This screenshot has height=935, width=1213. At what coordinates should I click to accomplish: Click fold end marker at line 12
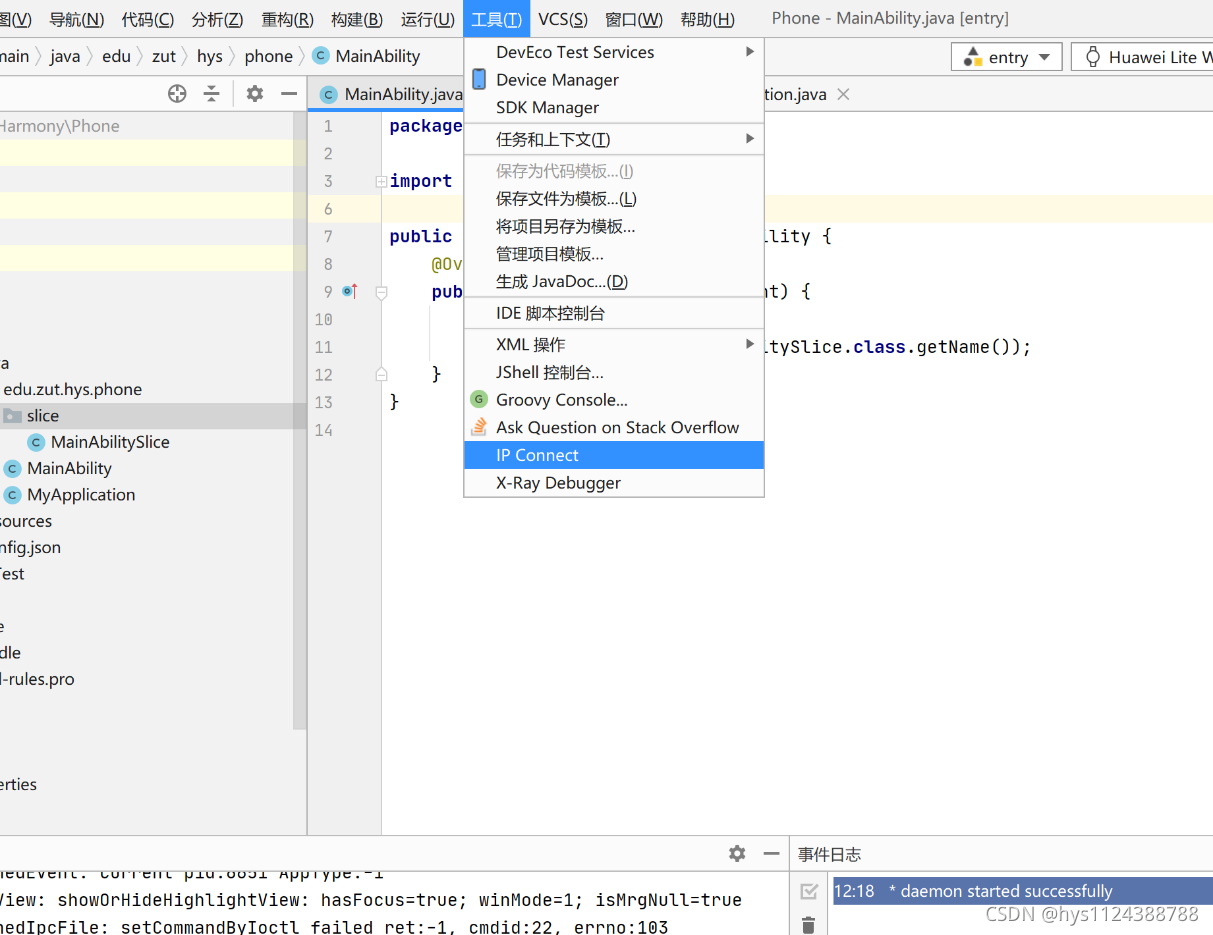[381, 374]
